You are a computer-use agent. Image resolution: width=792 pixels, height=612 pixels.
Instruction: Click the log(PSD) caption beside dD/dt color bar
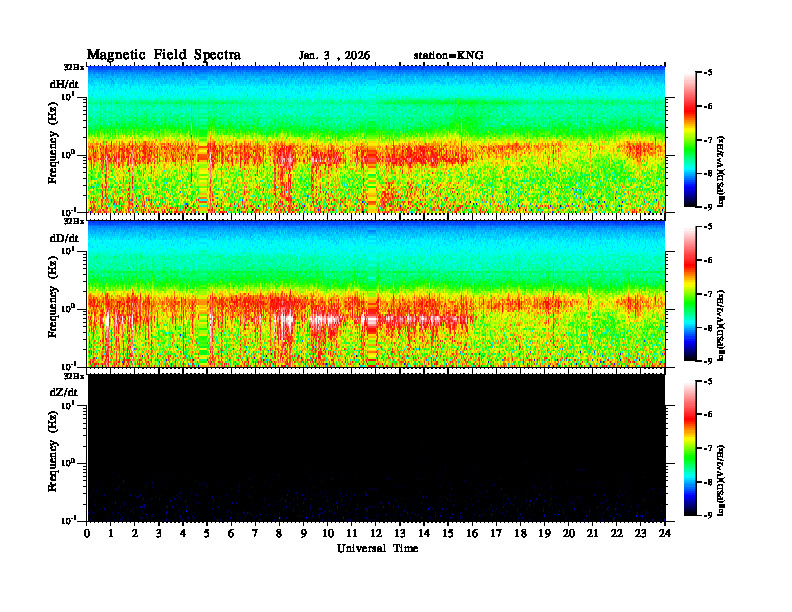tap(721, 325)
